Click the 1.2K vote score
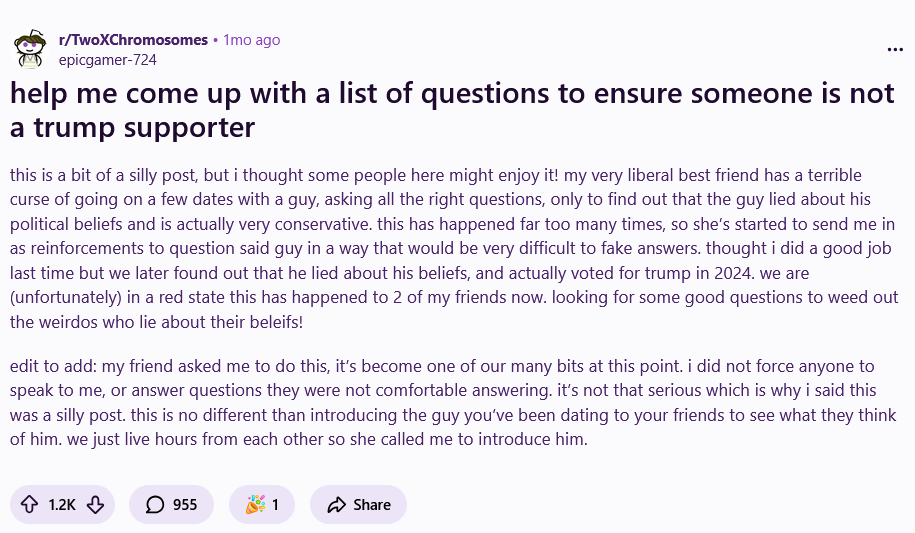This screenshot has width=915, height=533. (62, 505)
